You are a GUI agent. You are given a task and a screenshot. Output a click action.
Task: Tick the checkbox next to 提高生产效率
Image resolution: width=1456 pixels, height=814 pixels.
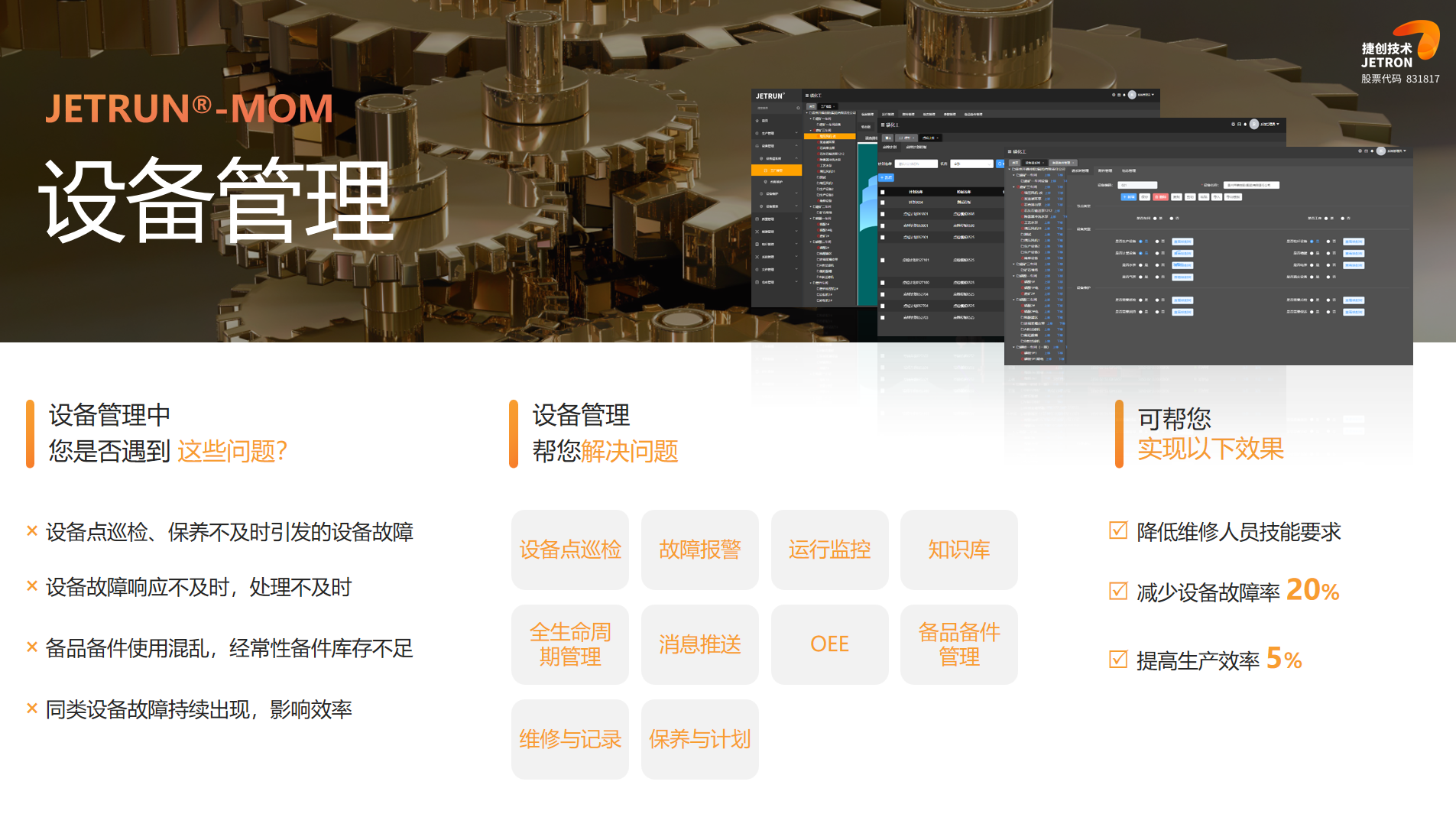click(1118, 659)
